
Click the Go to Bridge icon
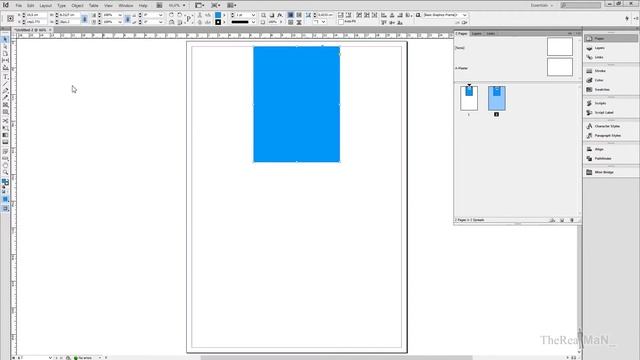tap(159, 5)
